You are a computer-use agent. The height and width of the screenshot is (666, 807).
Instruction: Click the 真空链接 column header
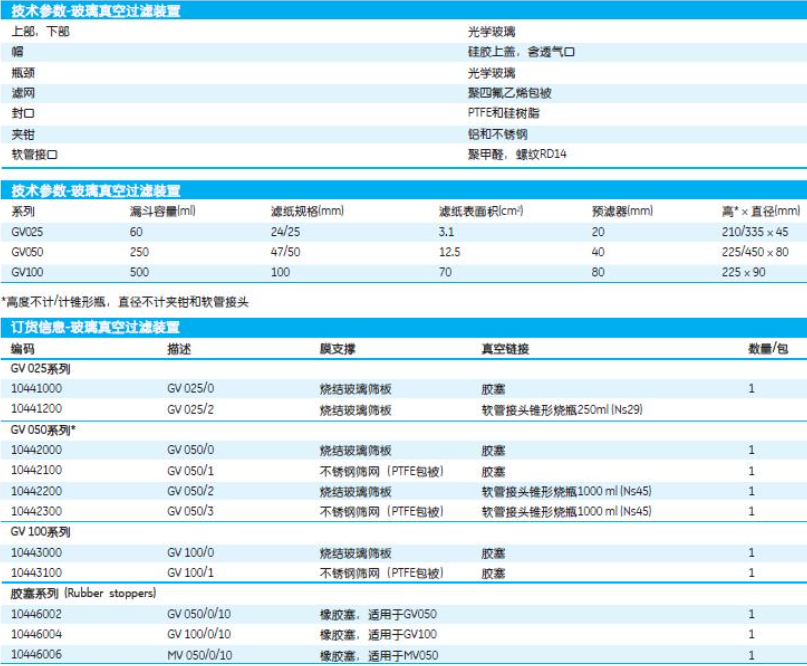[x=505, y=349]
